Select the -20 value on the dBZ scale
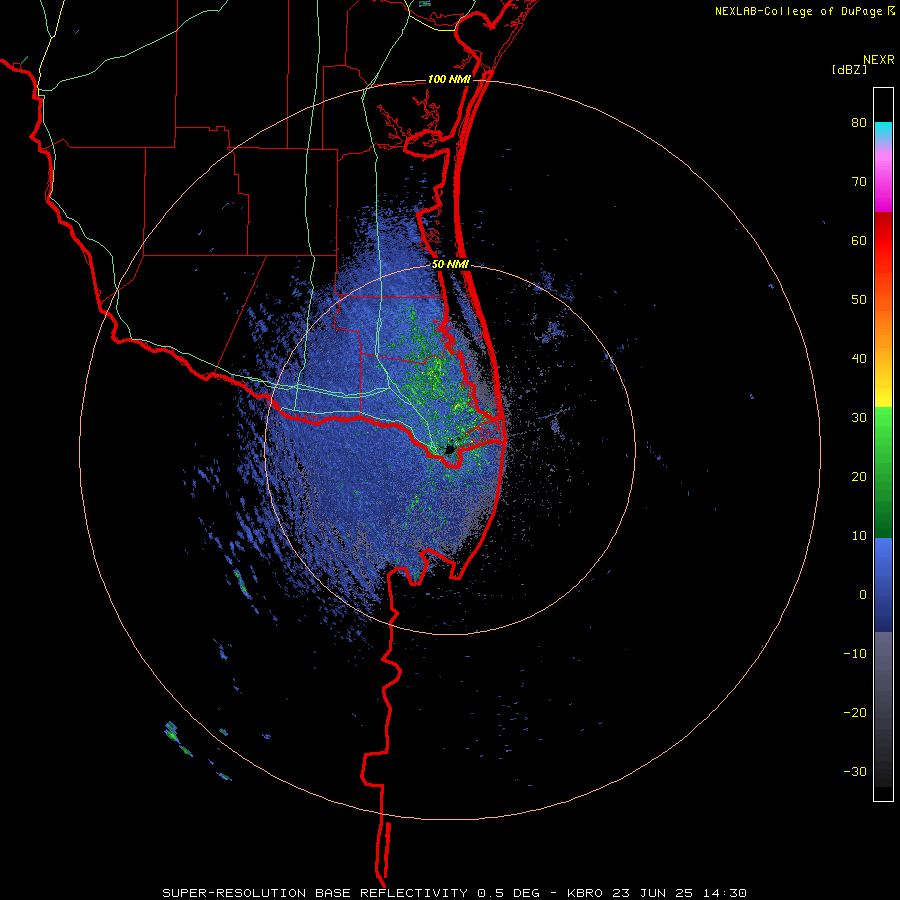900x900 pixels. [855, 713]
